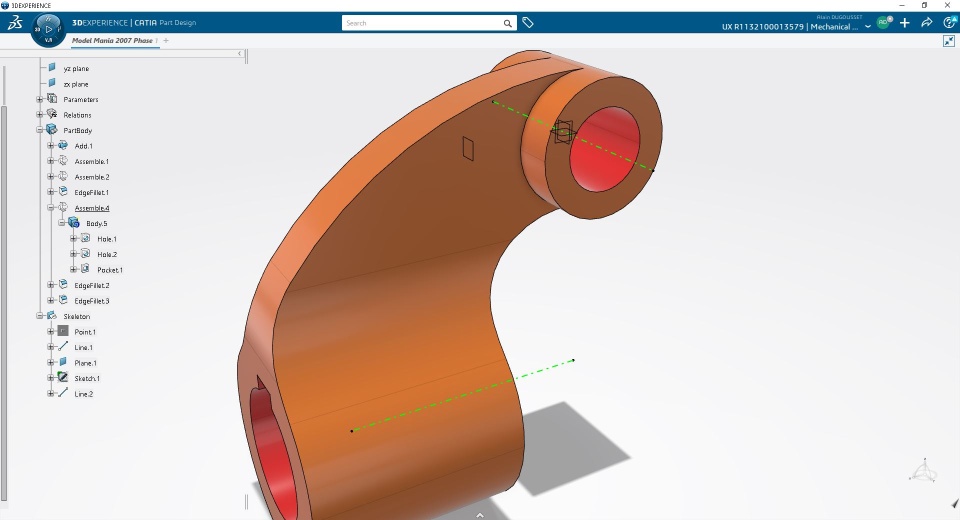Select the 'Pocket.1' label
This screenshot has height=520, width=960.
[110, 270]
